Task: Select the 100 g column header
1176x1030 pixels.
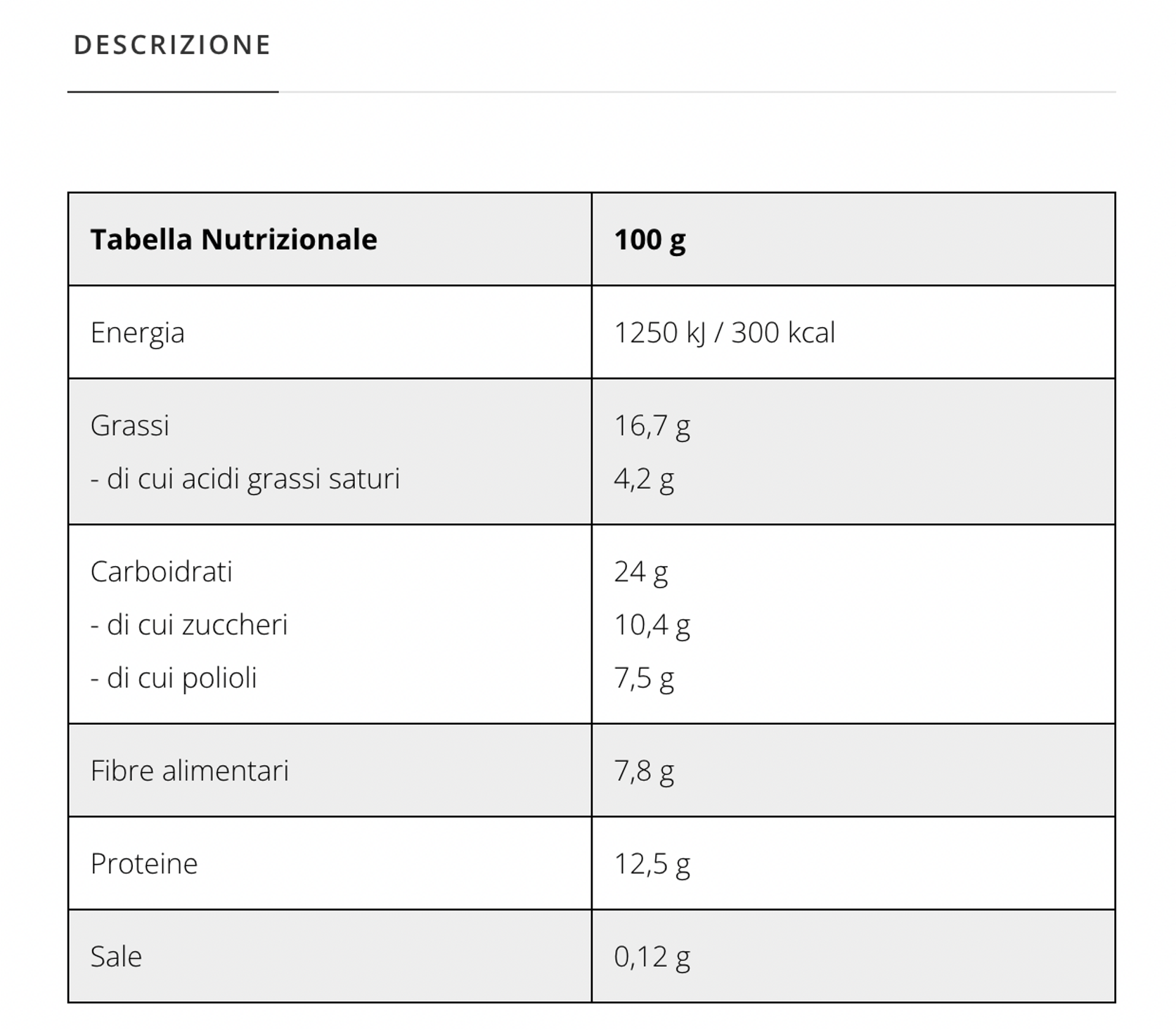Action: (x=650, y=240)
